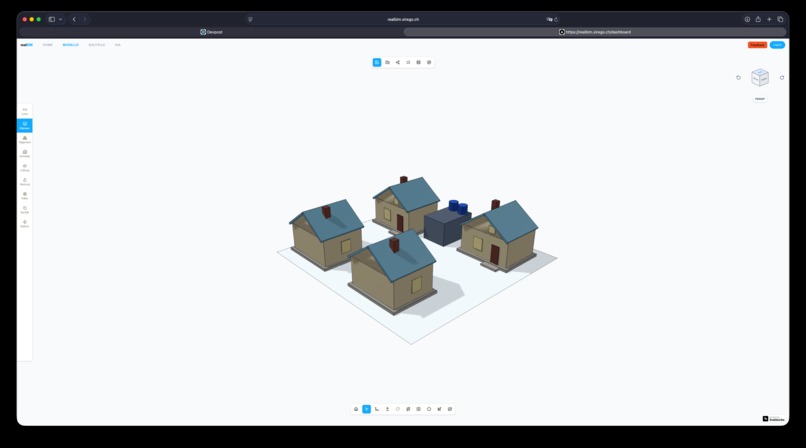Click the active blue model icon in top toolbar
Viewport: 806px width, 448px height.
(x=377, y=62)
